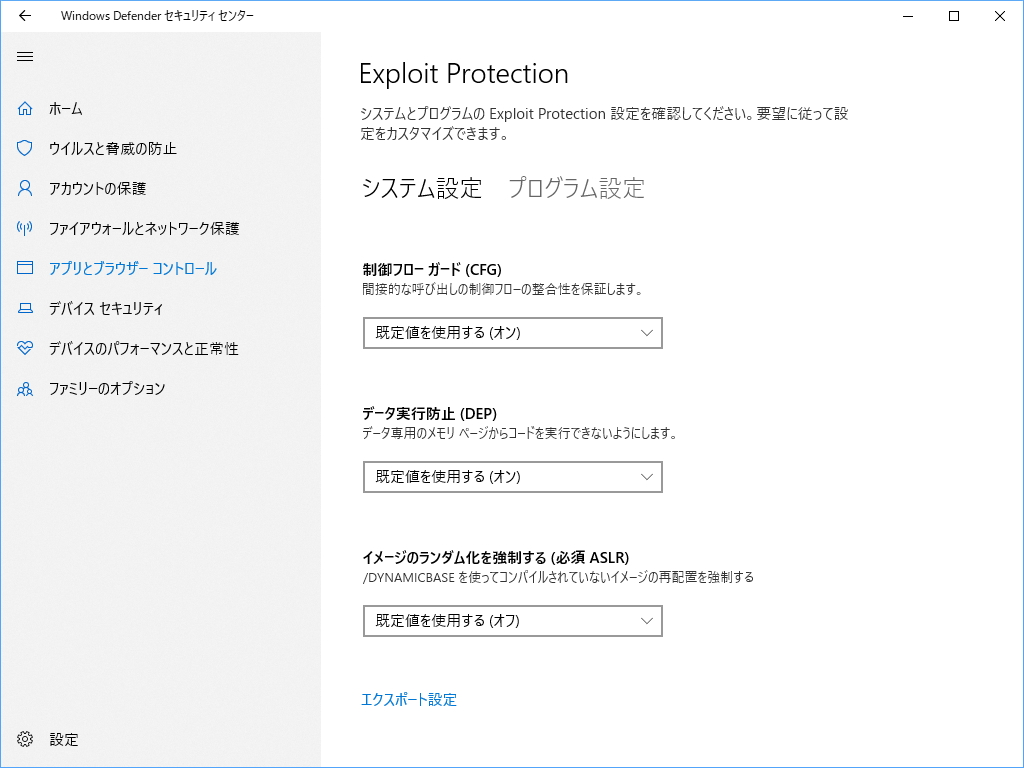Click the virus protection shield icon
Image resolution: width=1024 pixels, height=768 pixels.
(25, 148)
